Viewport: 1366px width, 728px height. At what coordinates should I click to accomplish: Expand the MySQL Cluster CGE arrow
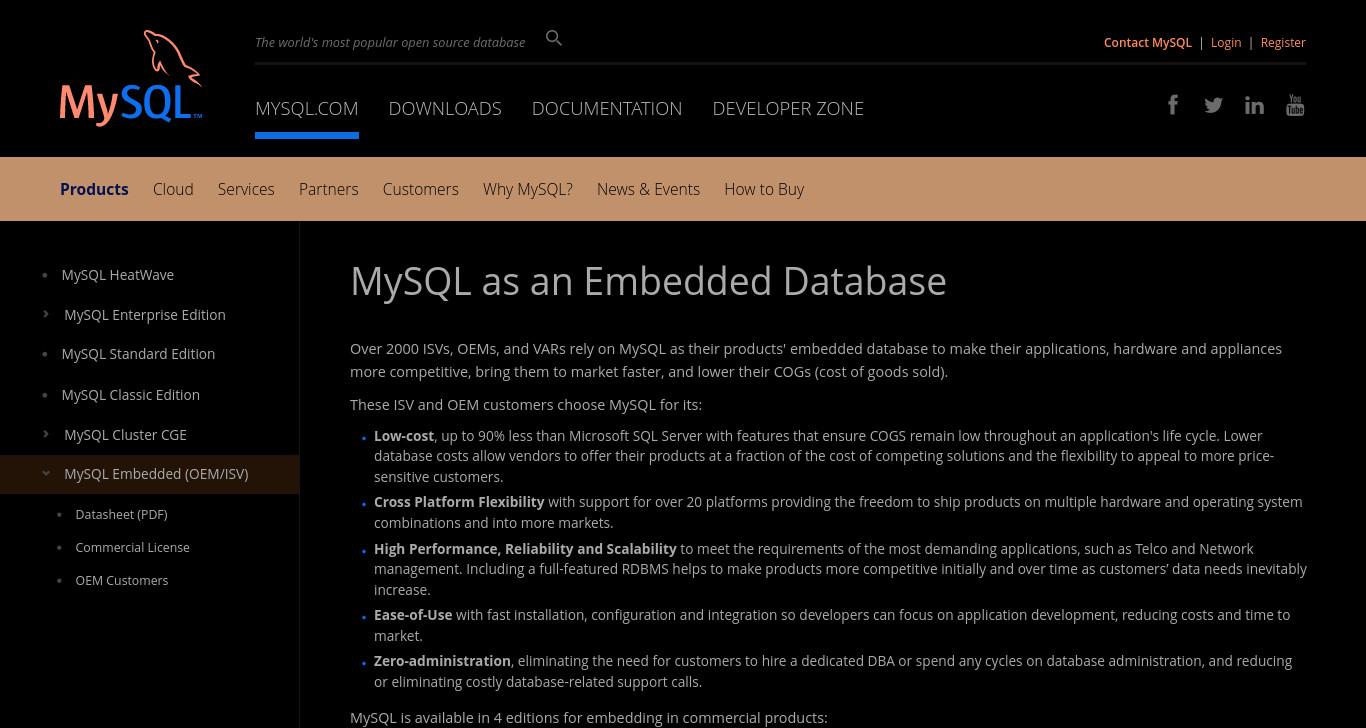click(46, 434)
